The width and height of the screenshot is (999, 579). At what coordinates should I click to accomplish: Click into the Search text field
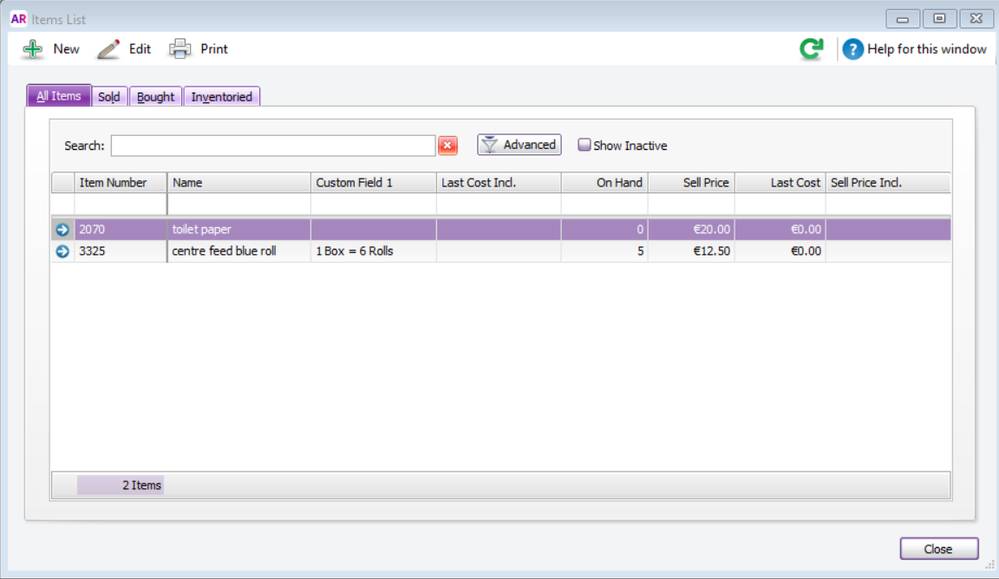point(272,146)
